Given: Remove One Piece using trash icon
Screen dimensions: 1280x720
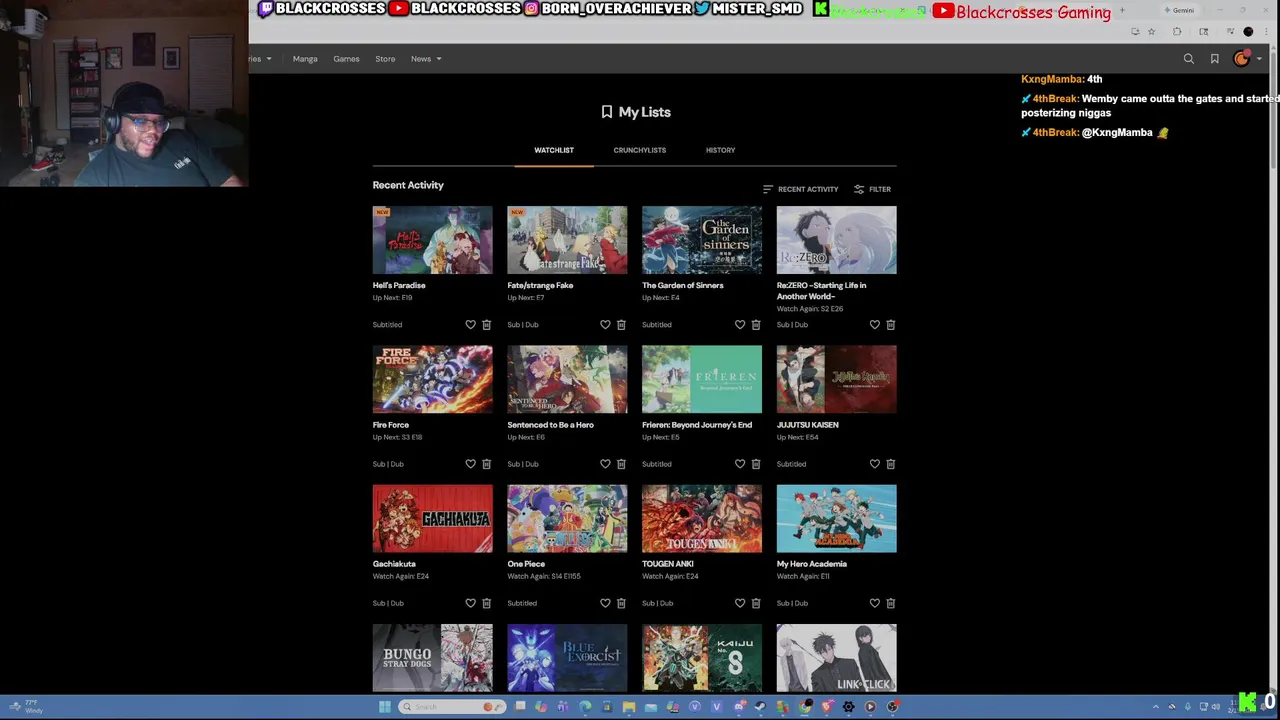Looking at the screenshot, I should (621, 603).
